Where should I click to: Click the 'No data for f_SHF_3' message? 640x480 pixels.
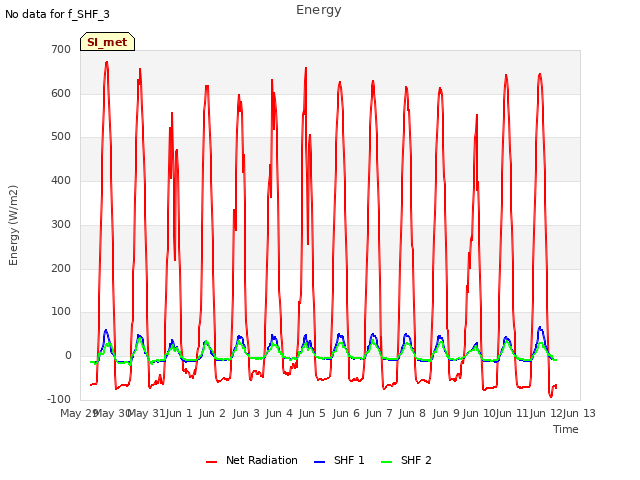(57, 14)
